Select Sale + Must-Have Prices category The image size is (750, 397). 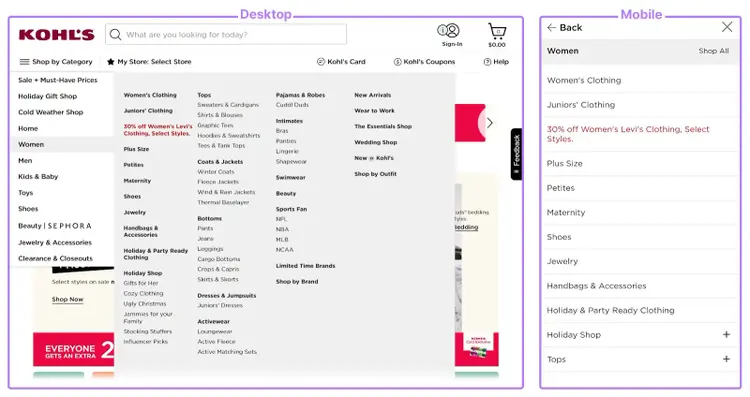tap(58, 80)
